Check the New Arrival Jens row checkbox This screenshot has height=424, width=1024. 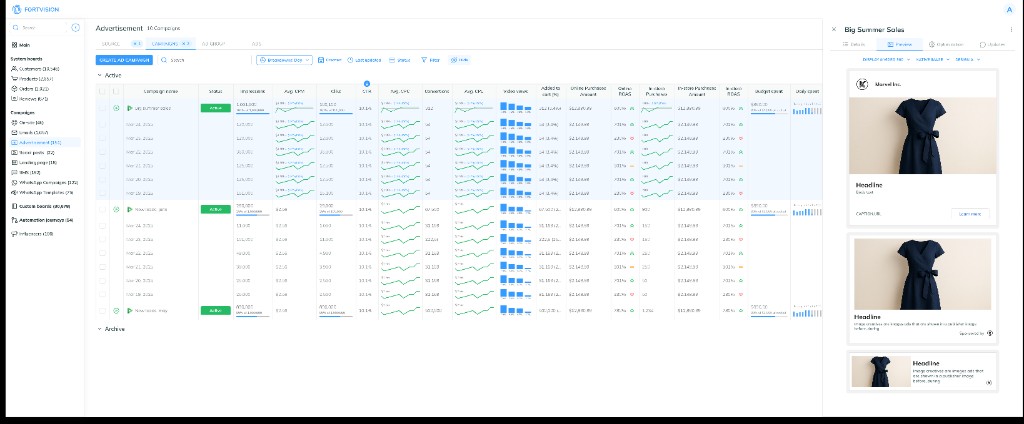102,209
